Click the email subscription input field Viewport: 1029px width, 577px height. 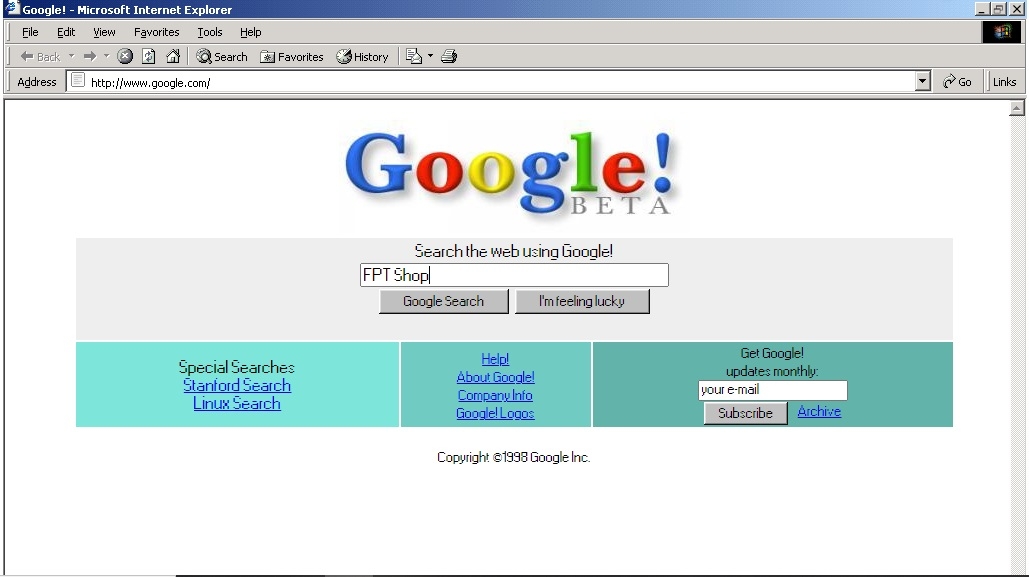(x=772, y=390)
